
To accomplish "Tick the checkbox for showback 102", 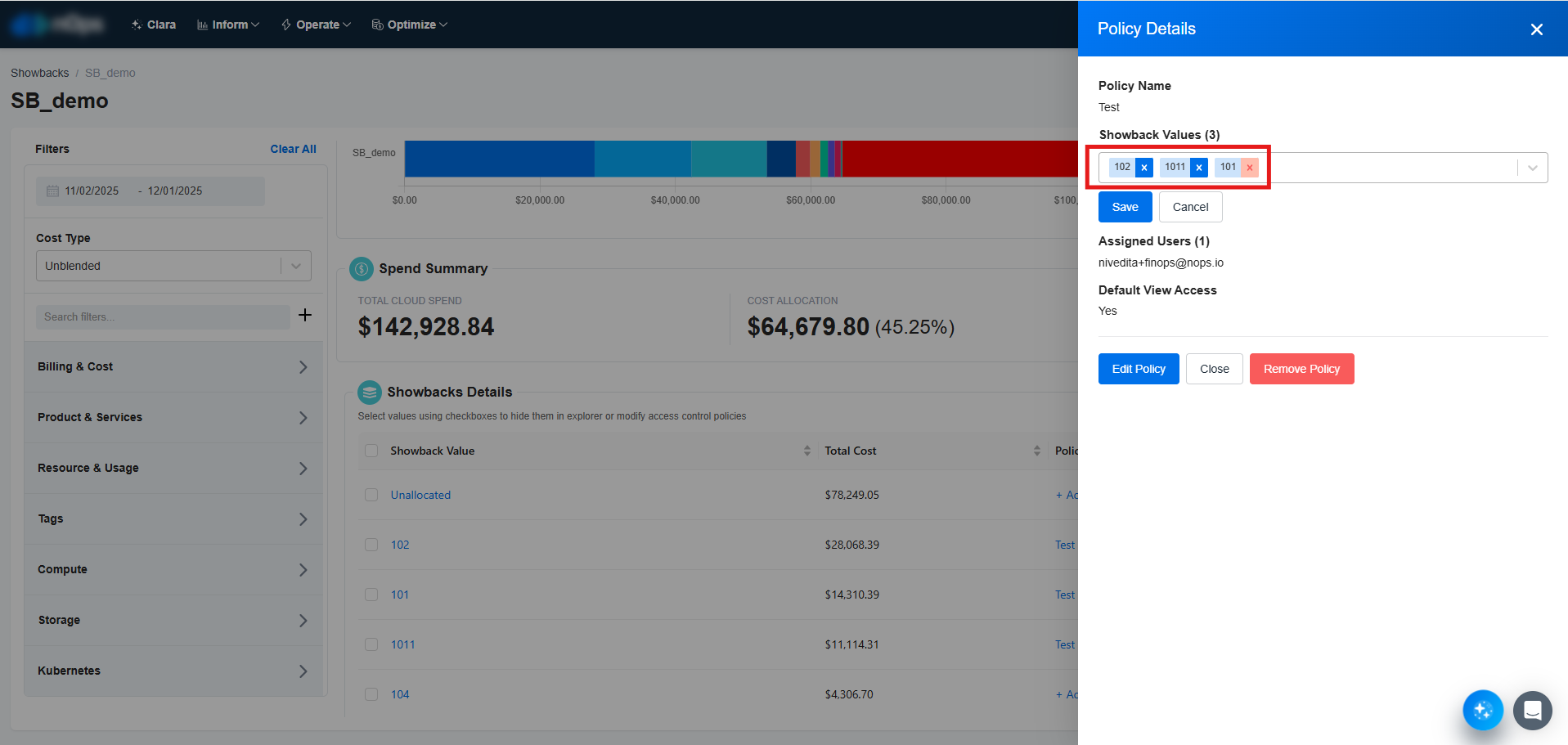I will (371, 545).
